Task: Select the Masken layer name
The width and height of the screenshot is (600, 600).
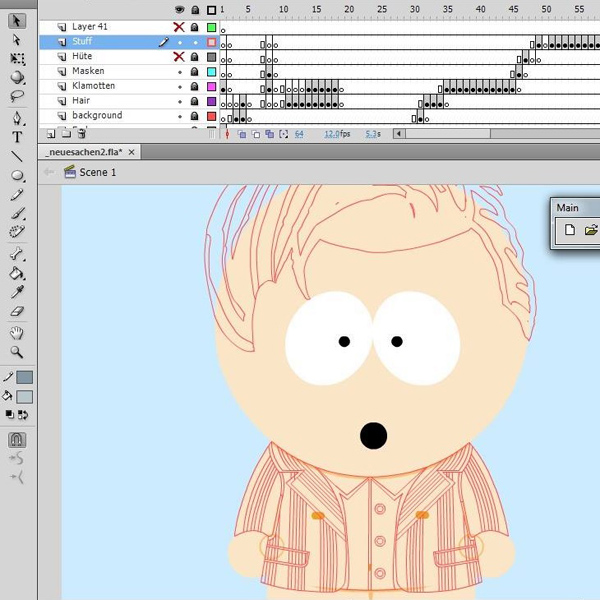Action: pos(88,71)
